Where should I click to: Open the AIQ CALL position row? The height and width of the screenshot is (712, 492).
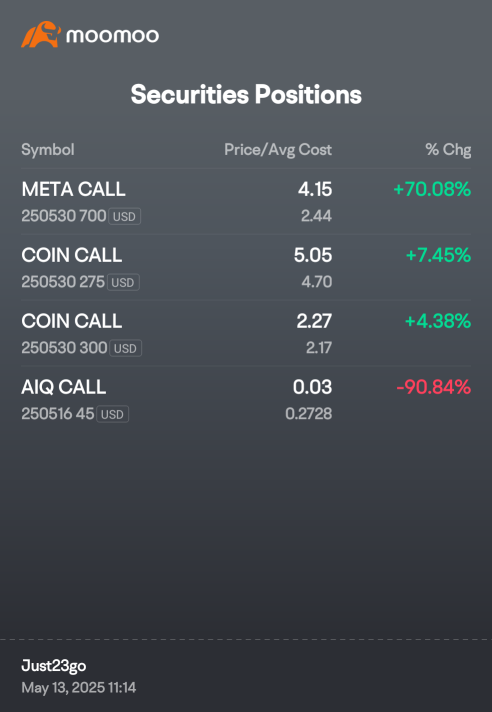point(246,400)
